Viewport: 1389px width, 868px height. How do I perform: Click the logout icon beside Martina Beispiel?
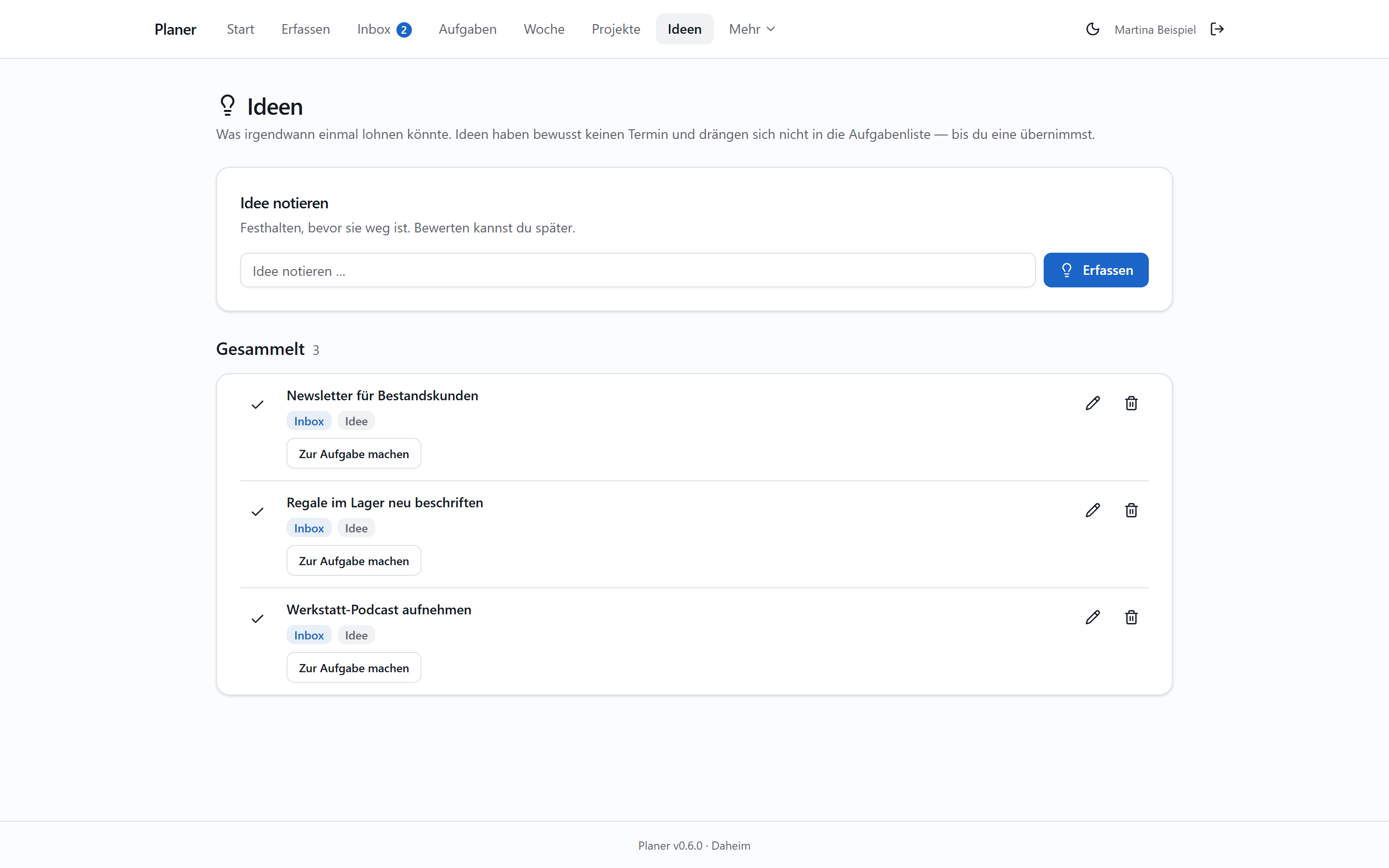(1217, 29)
